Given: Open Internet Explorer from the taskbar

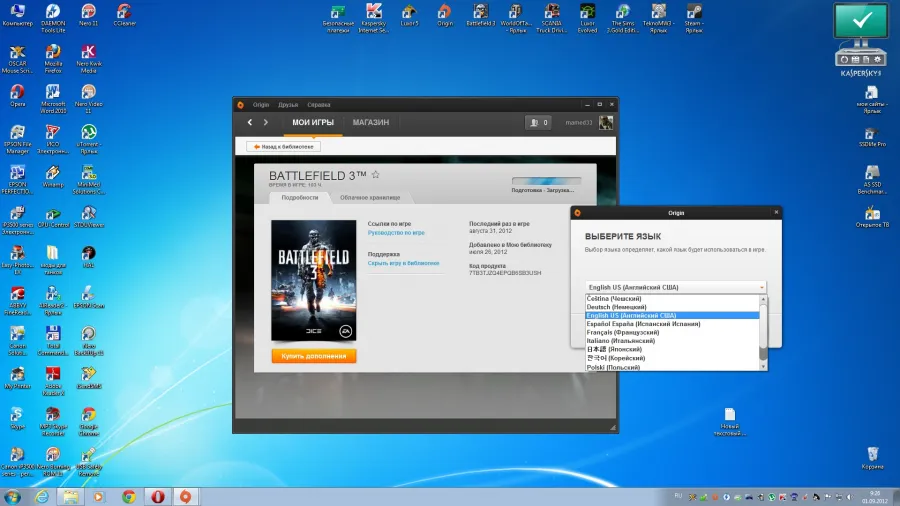Looking at the screenshot, I should (x=42, y=496).
